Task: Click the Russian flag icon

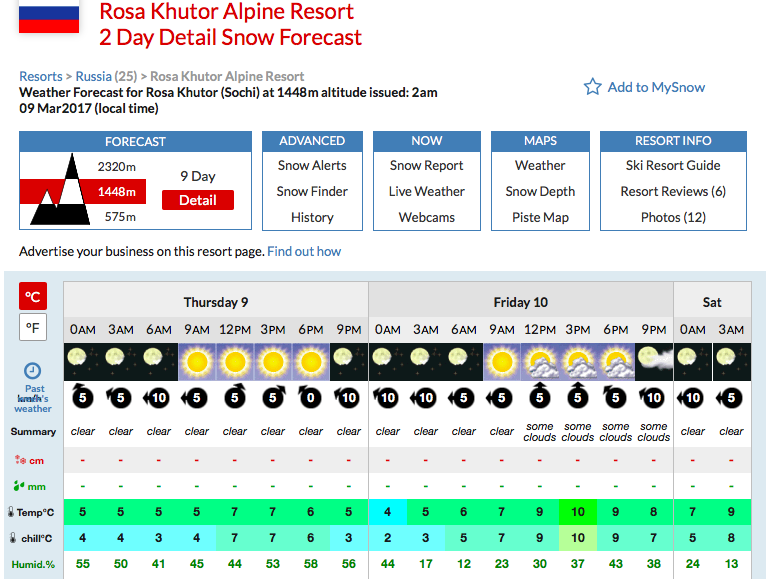Action: (49, 17)
